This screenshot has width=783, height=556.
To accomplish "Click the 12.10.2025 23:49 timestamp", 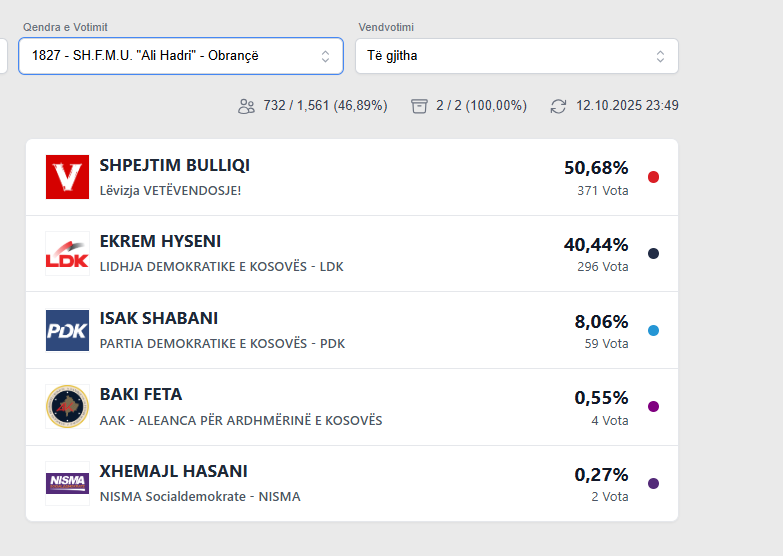I will [627, 106].
